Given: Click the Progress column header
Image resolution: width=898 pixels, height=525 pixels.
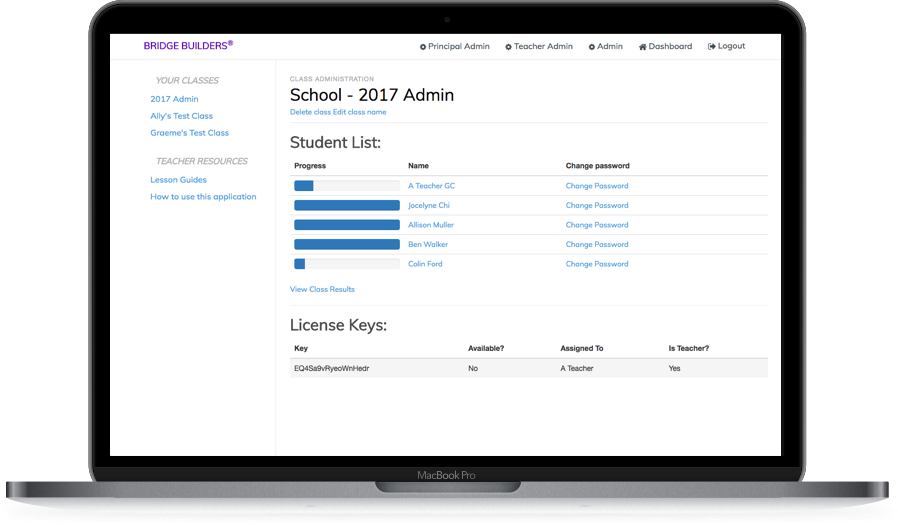Looking at the screenshot, I should pyautogui.click(x=310, y=166).
